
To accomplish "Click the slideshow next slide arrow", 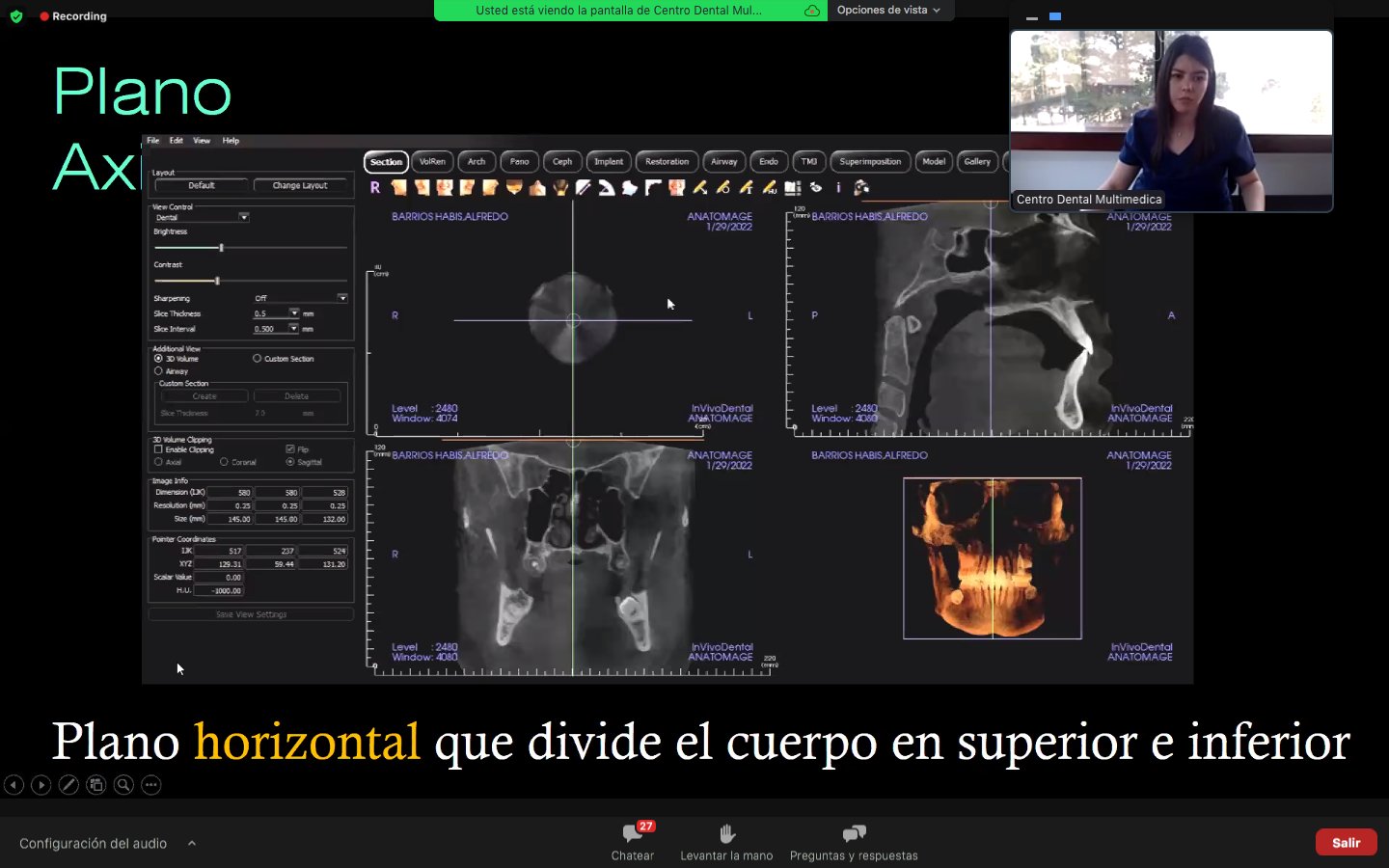I will (41, 785).
